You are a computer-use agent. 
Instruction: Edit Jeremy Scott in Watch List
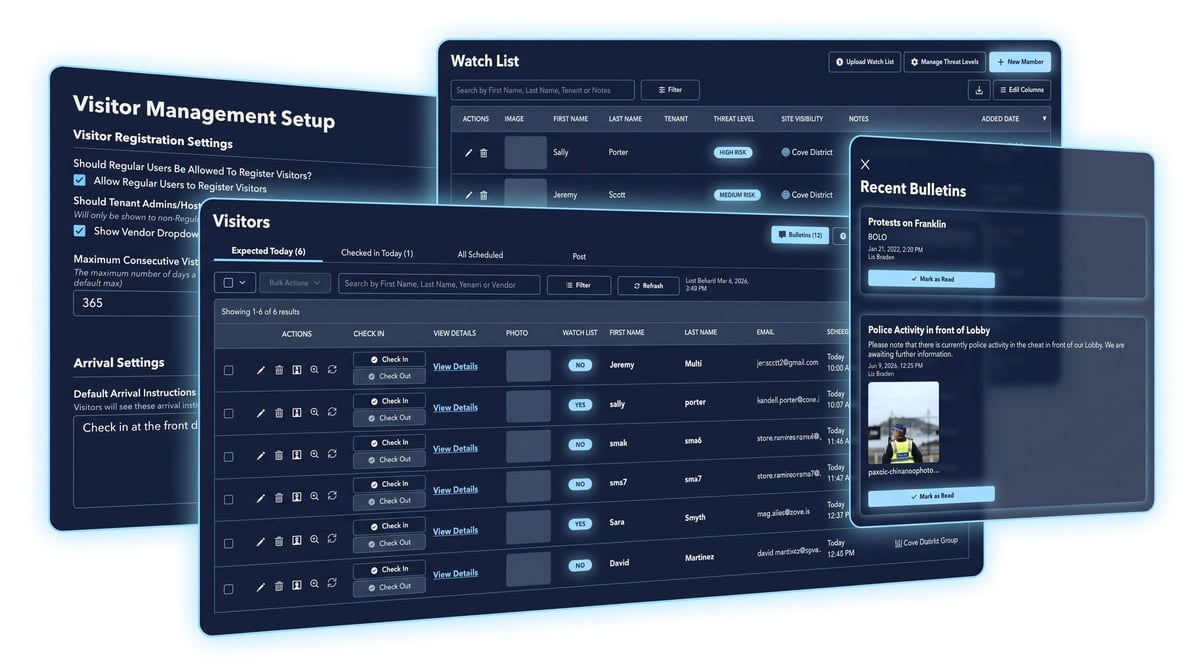(469, 195)
